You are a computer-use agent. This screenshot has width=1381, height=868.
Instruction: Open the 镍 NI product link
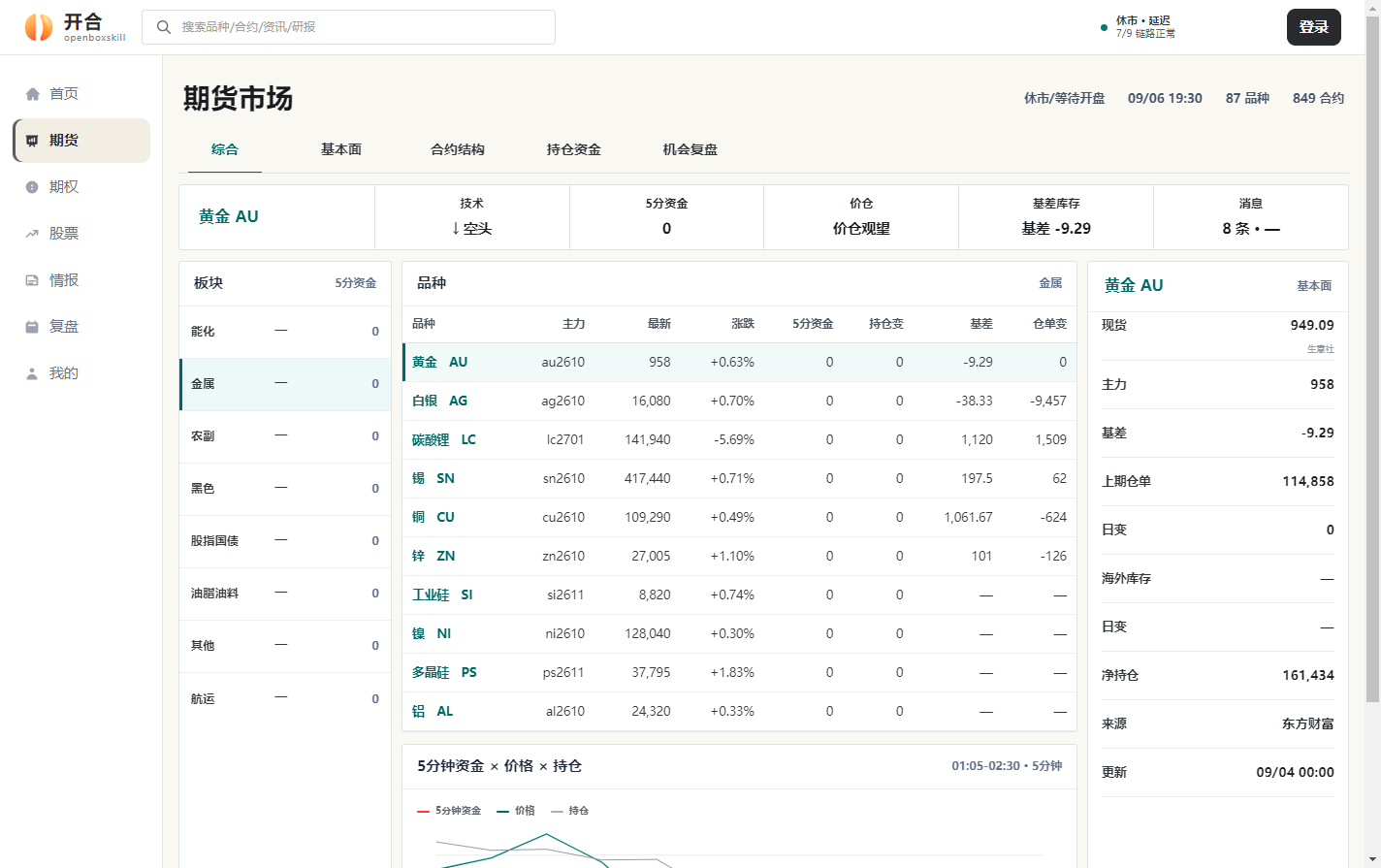coord(432,633)
